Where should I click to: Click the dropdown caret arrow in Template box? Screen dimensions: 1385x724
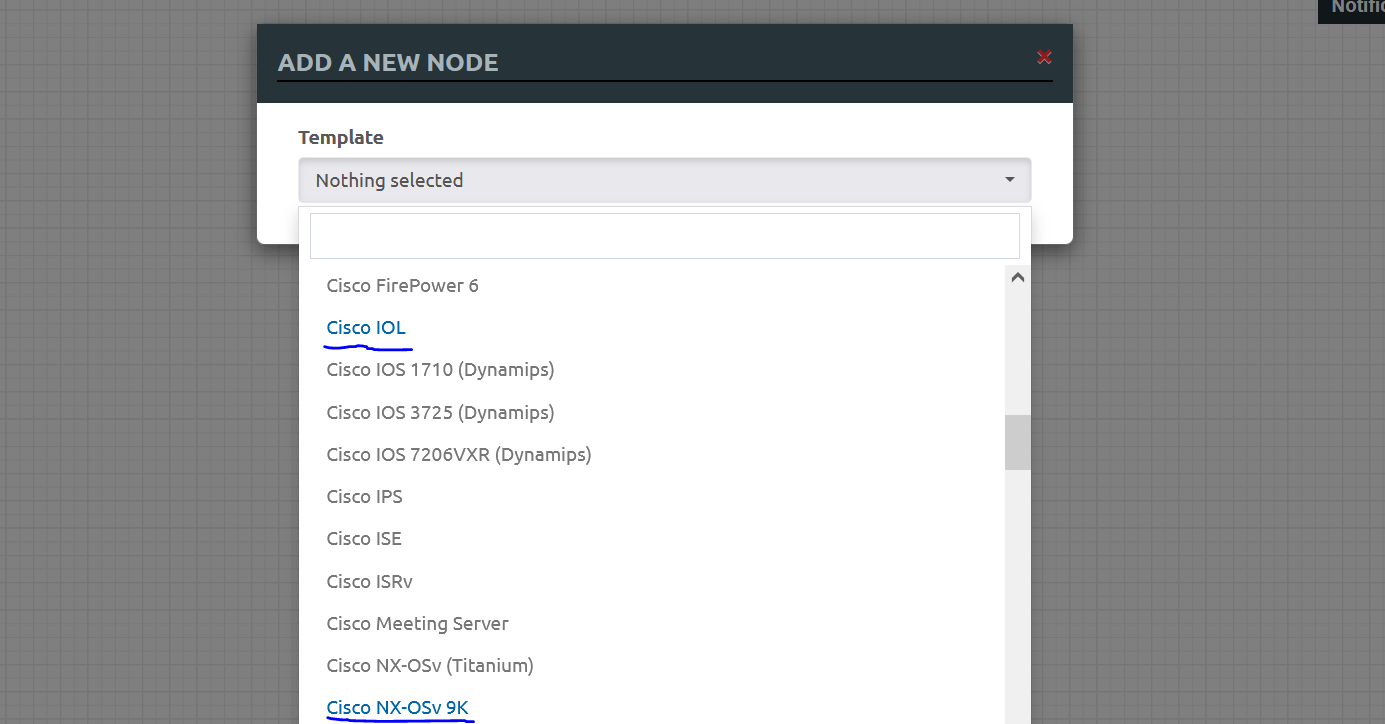point(1010,180)
